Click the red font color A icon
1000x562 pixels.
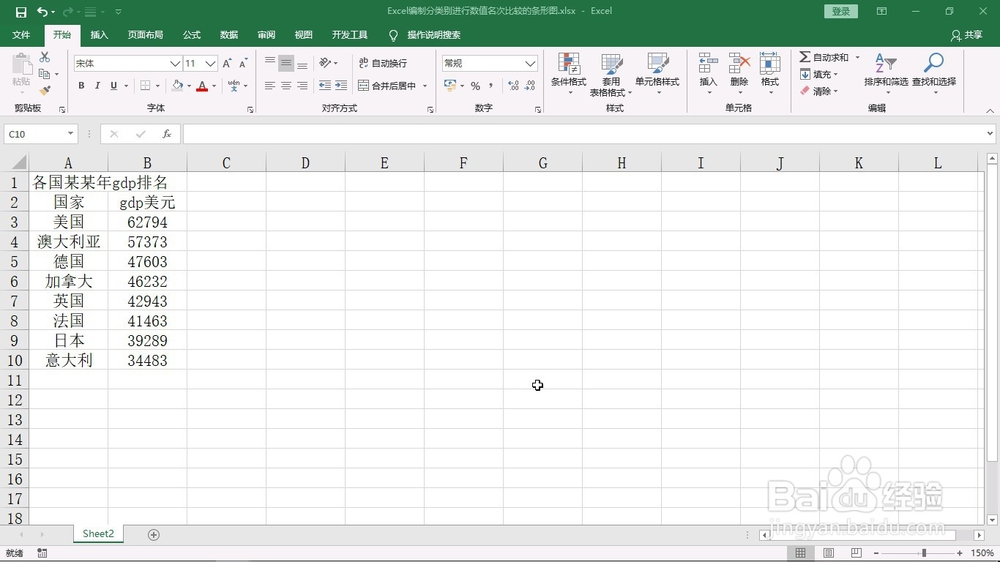point(202,85)
